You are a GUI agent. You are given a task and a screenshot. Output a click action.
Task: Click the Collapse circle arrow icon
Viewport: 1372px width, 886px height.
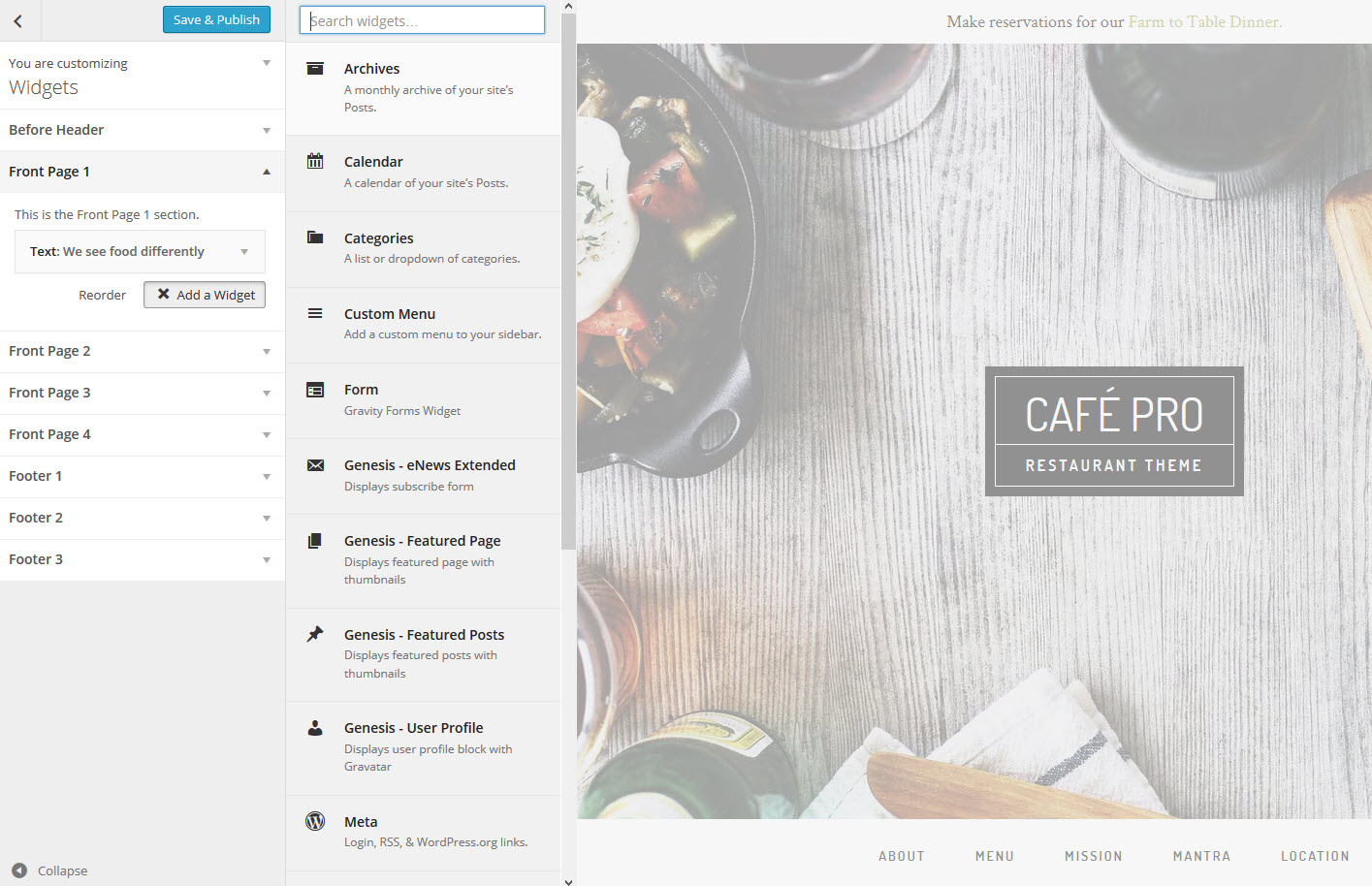19,870
